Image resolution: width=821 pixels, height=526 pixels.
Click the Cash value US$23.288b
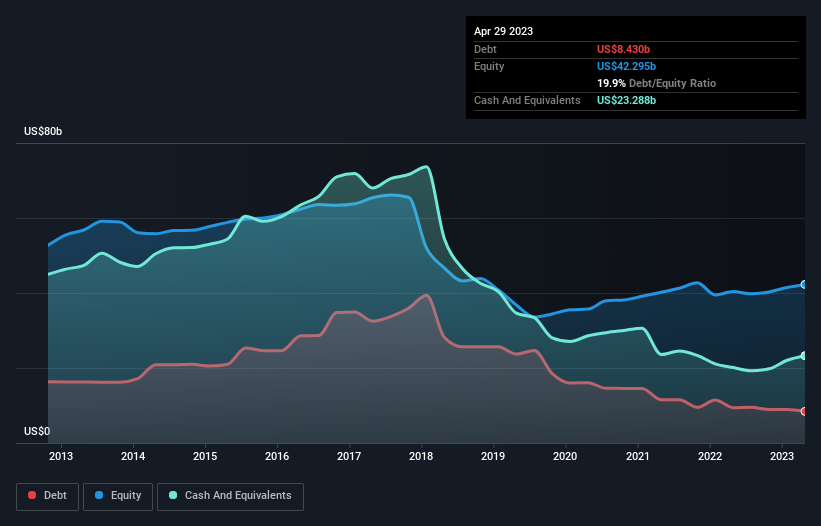(626, 100)
